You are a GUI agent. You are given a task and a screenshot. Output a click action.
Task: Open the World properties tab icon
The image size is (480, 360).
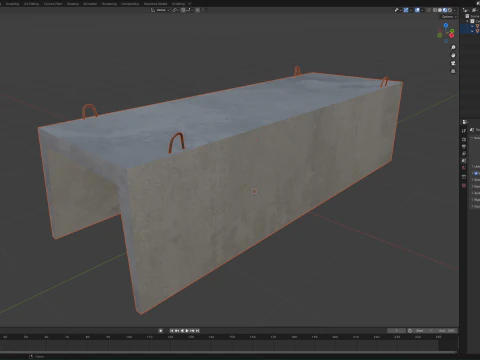coord(464,168)
